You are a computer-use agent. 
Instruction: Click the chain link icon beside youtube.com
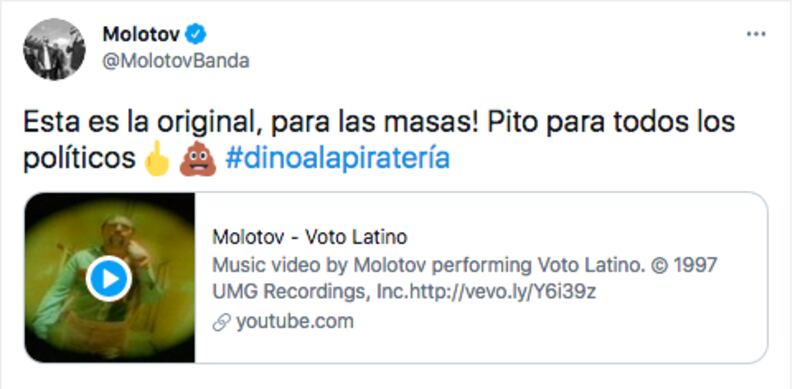[221, 322]
